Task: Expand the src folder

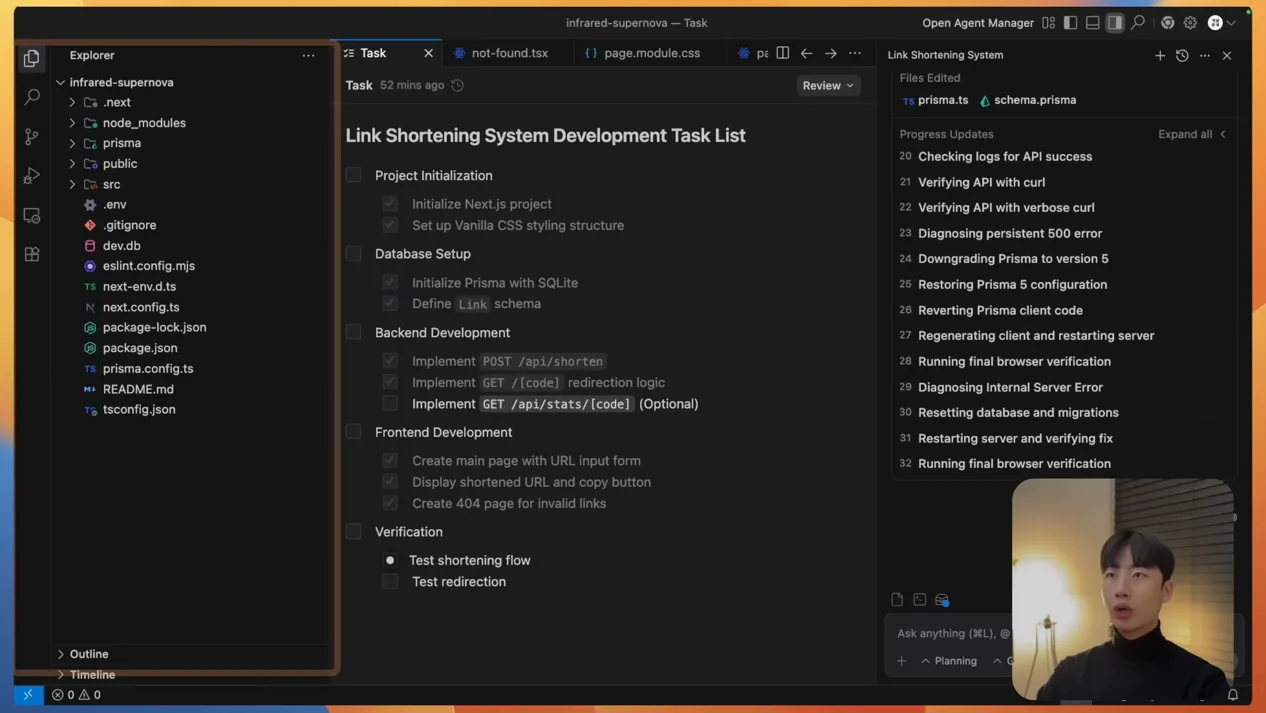Action: pyautogui.click(x=72, y=184)
